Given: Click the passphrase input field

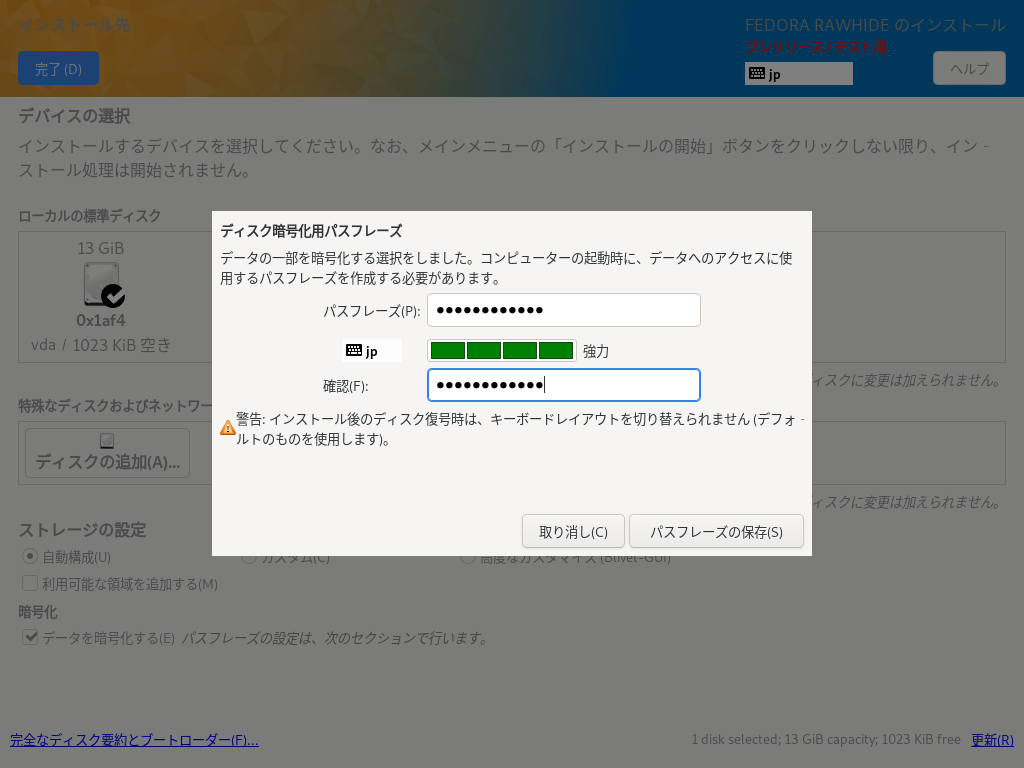Looking at the screenshot, I should pos(564,310).
